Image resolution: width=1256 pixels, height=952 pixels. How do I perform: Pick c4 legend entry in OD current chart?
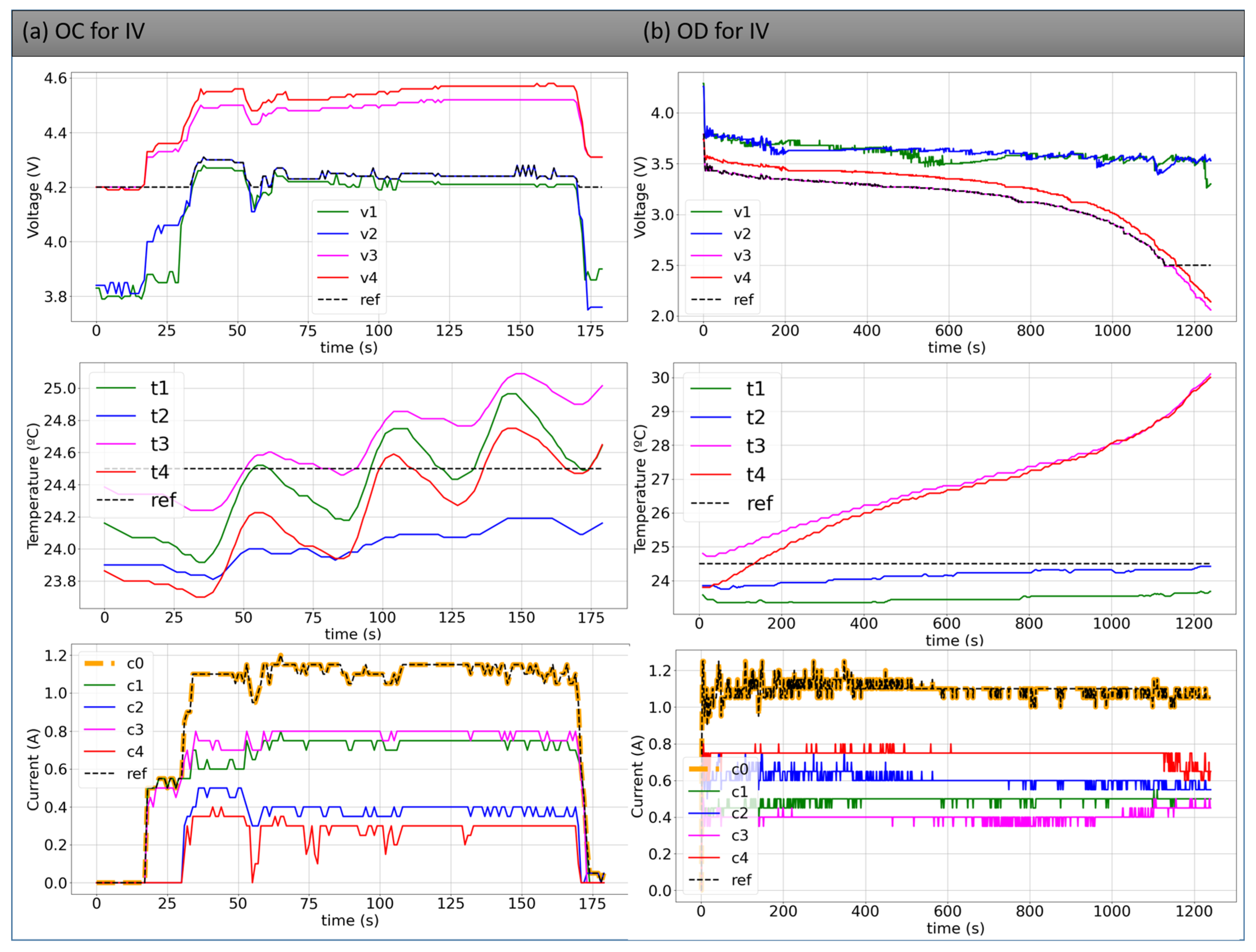719,857
